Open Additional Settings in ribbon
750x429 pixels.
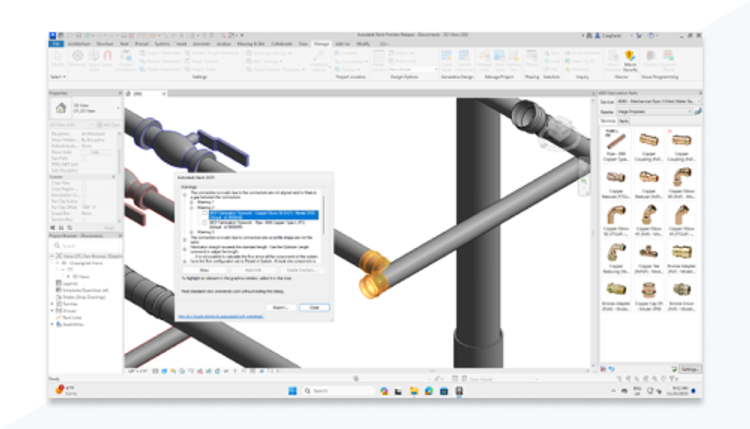click(319, 60)
